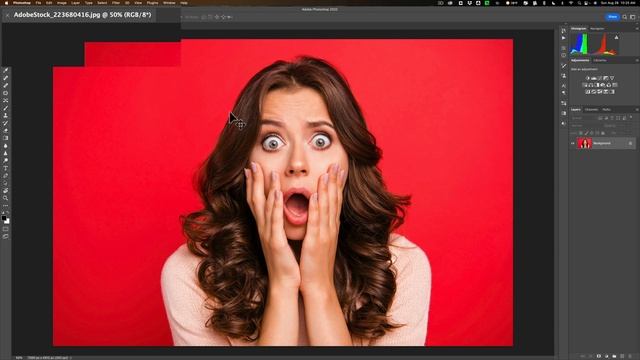Select the Zoom tool magnifier
Viewport: 640px width, 360px height.
coord(5,198)
